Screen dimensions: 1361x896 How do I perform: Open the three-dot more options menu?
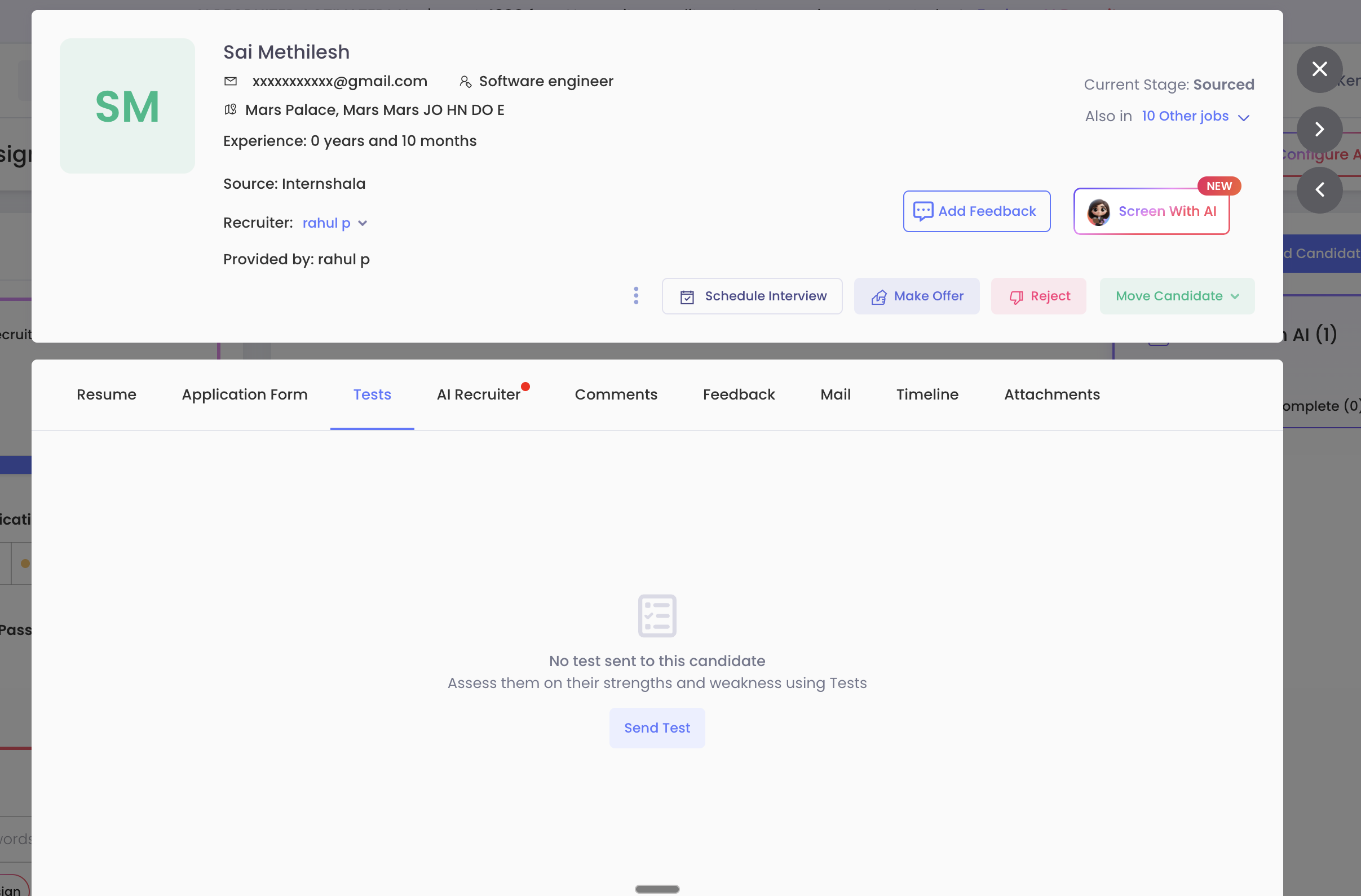tap(636, 296)
